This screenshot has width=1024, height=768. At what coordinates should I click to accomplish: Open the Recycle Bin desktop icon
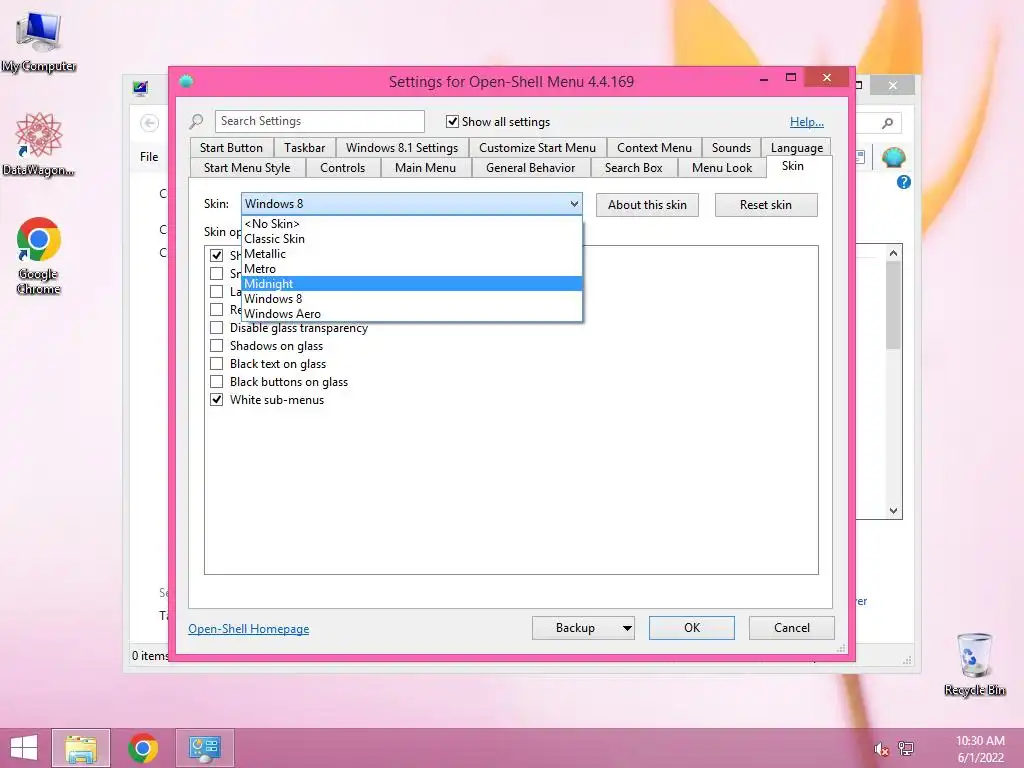click(974, 664)
